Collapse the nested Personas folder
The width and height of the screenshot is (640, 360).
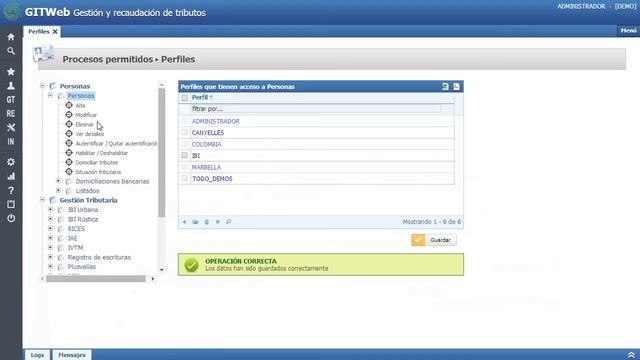(x=51, y=96)
